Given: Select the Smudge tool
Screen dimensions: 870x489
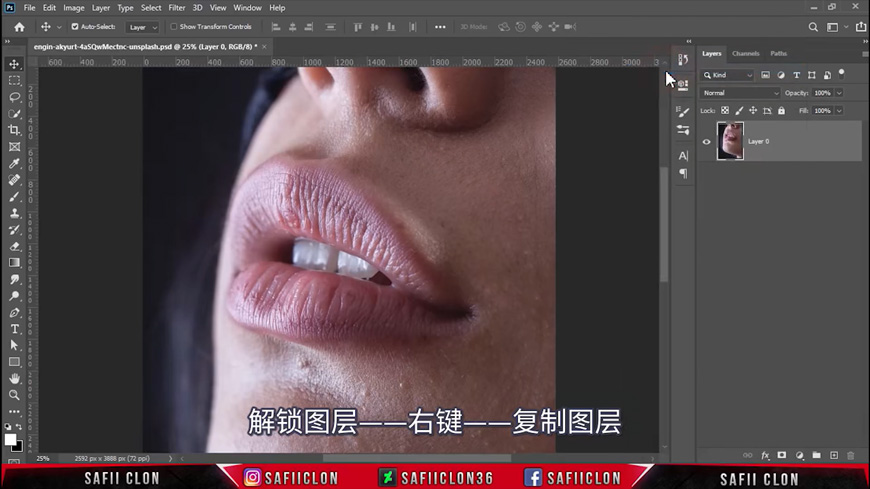Looking at the screenshot, I should point(14,279).
